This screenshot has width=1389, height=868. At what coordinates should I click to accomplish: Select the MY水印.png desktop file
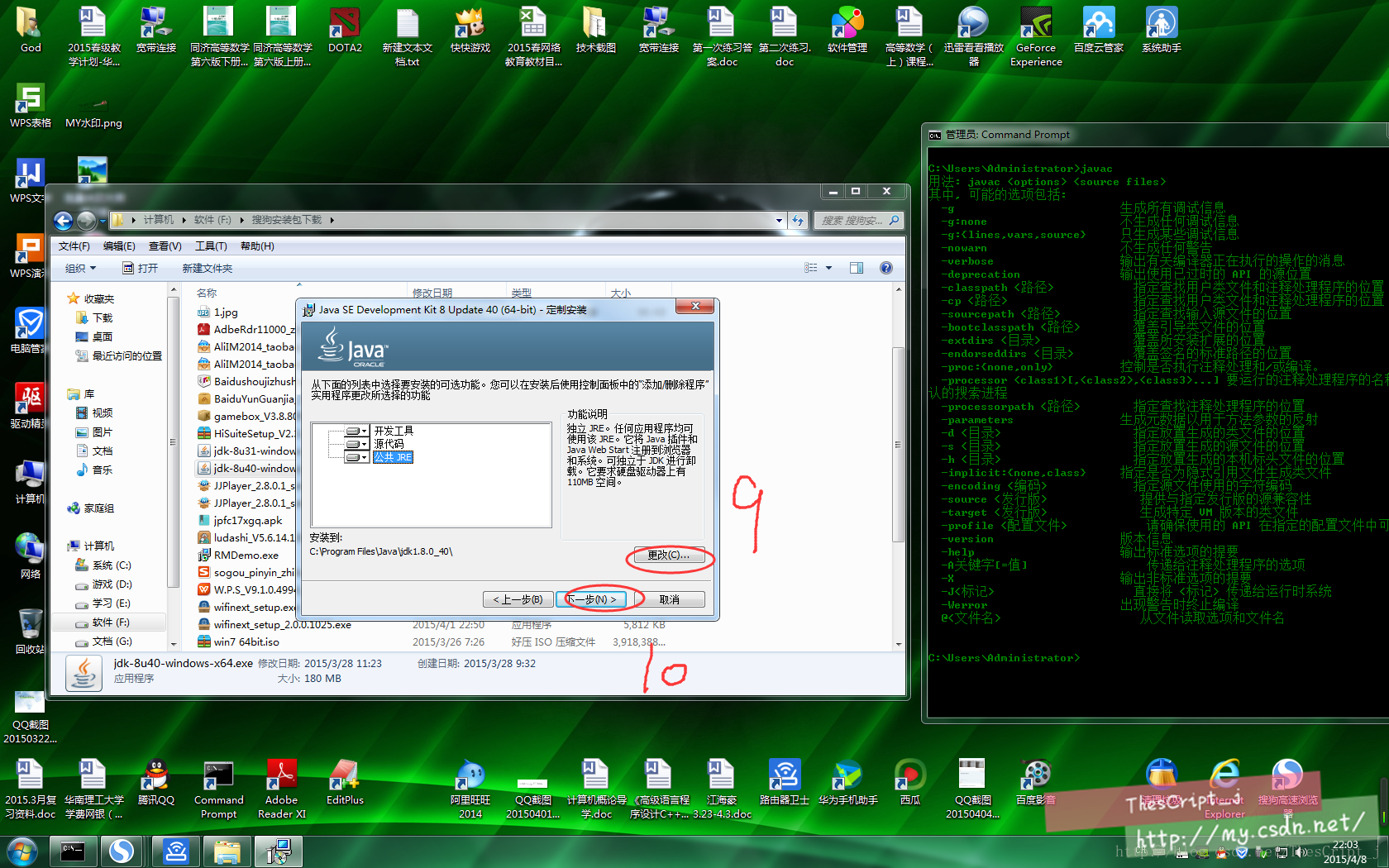pyautogui.click(x=93, y=112)
